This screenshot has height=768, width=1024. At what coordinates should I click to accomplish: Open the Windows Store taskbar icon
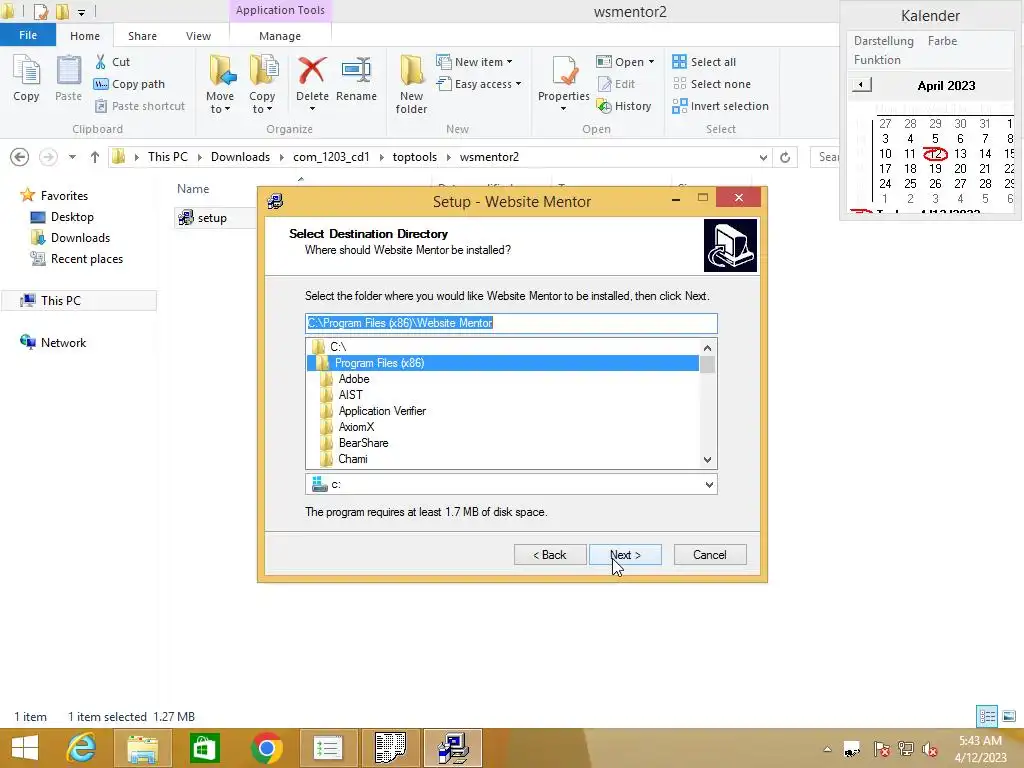[x=204, y=748]
